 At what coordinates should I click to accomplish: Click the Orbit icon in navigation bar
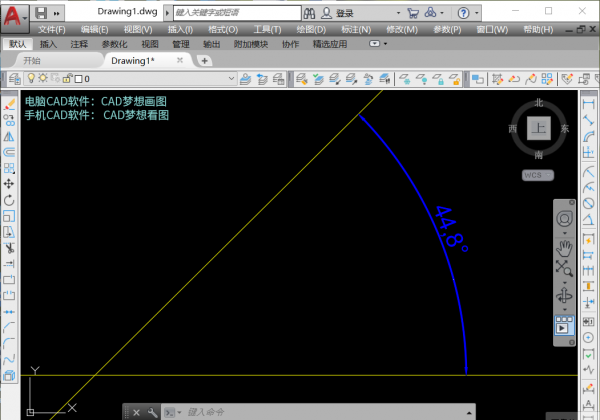click(564, 296)
